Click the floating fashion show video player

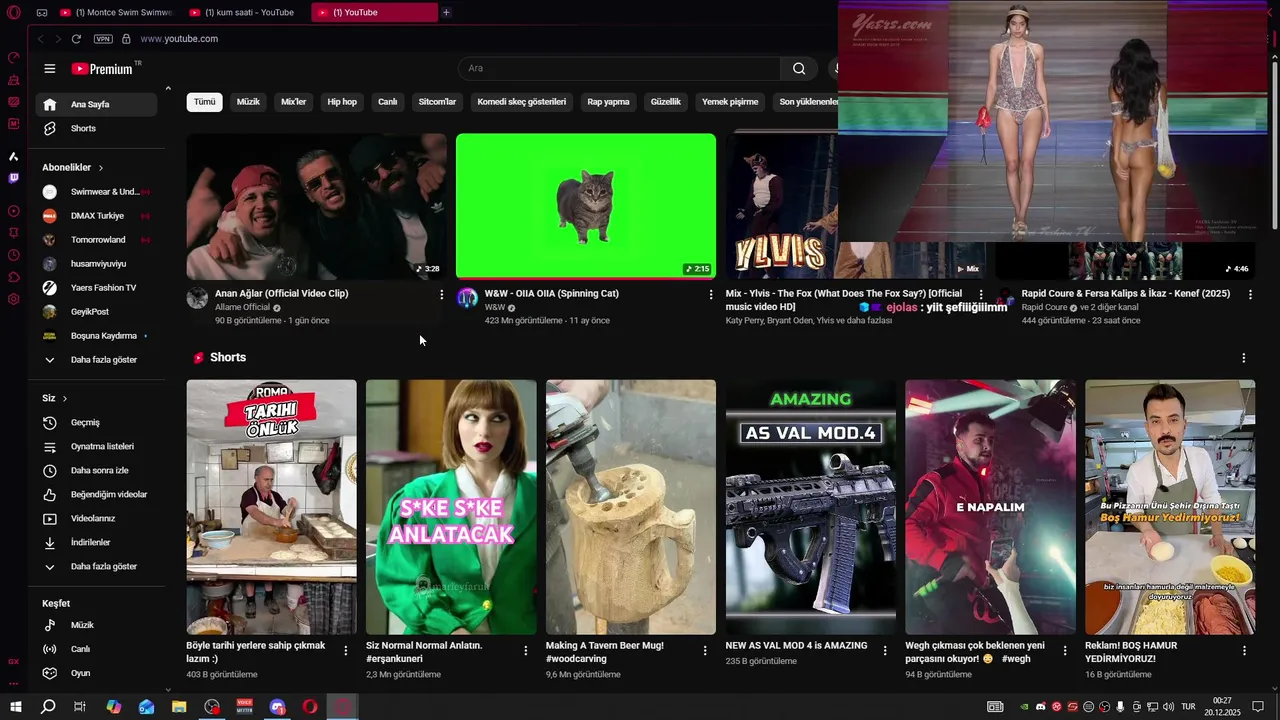tap(1052, 121)
